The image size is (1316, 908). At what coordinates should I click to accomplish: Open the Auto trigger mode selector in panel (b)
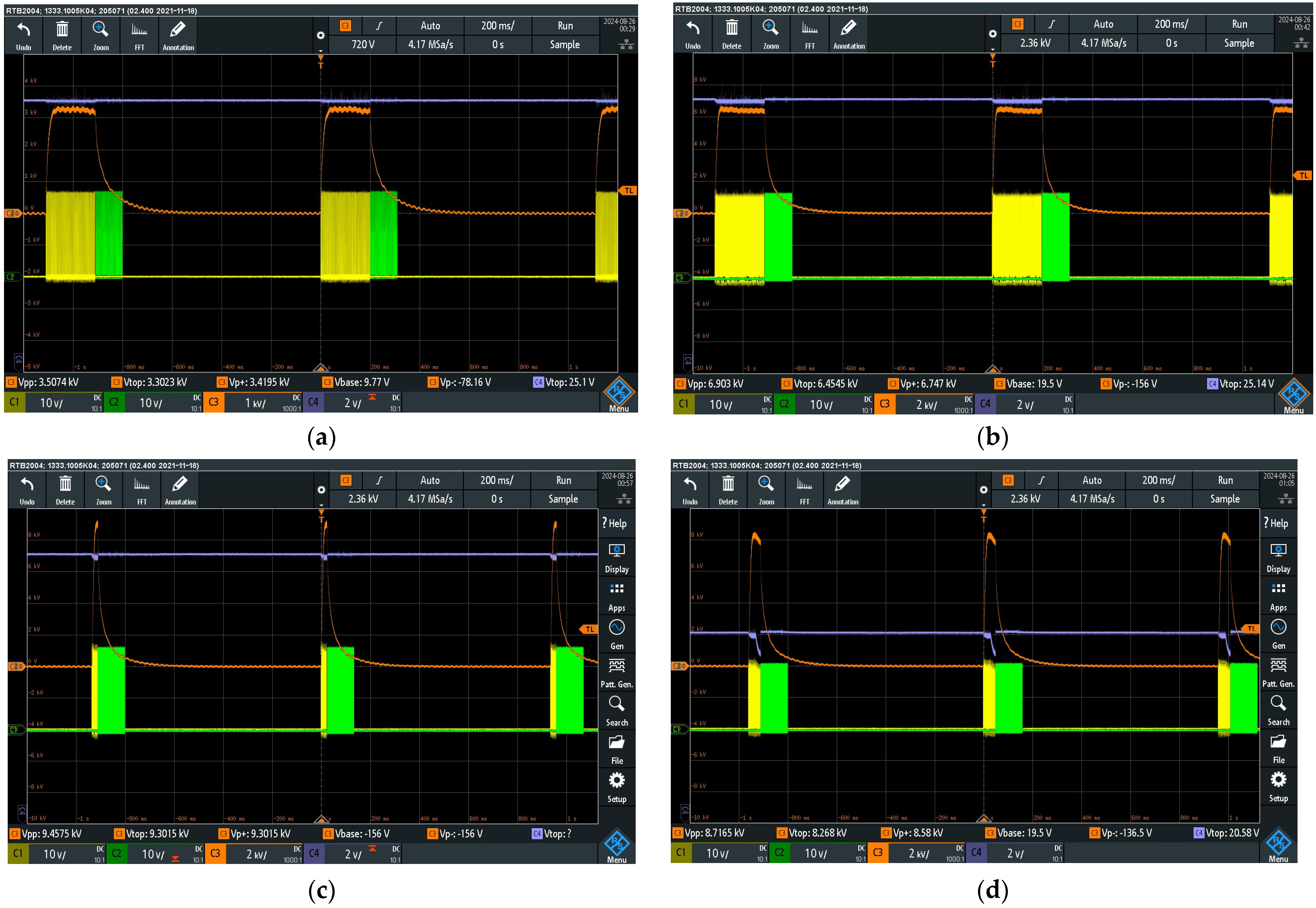pos(1103,24)
